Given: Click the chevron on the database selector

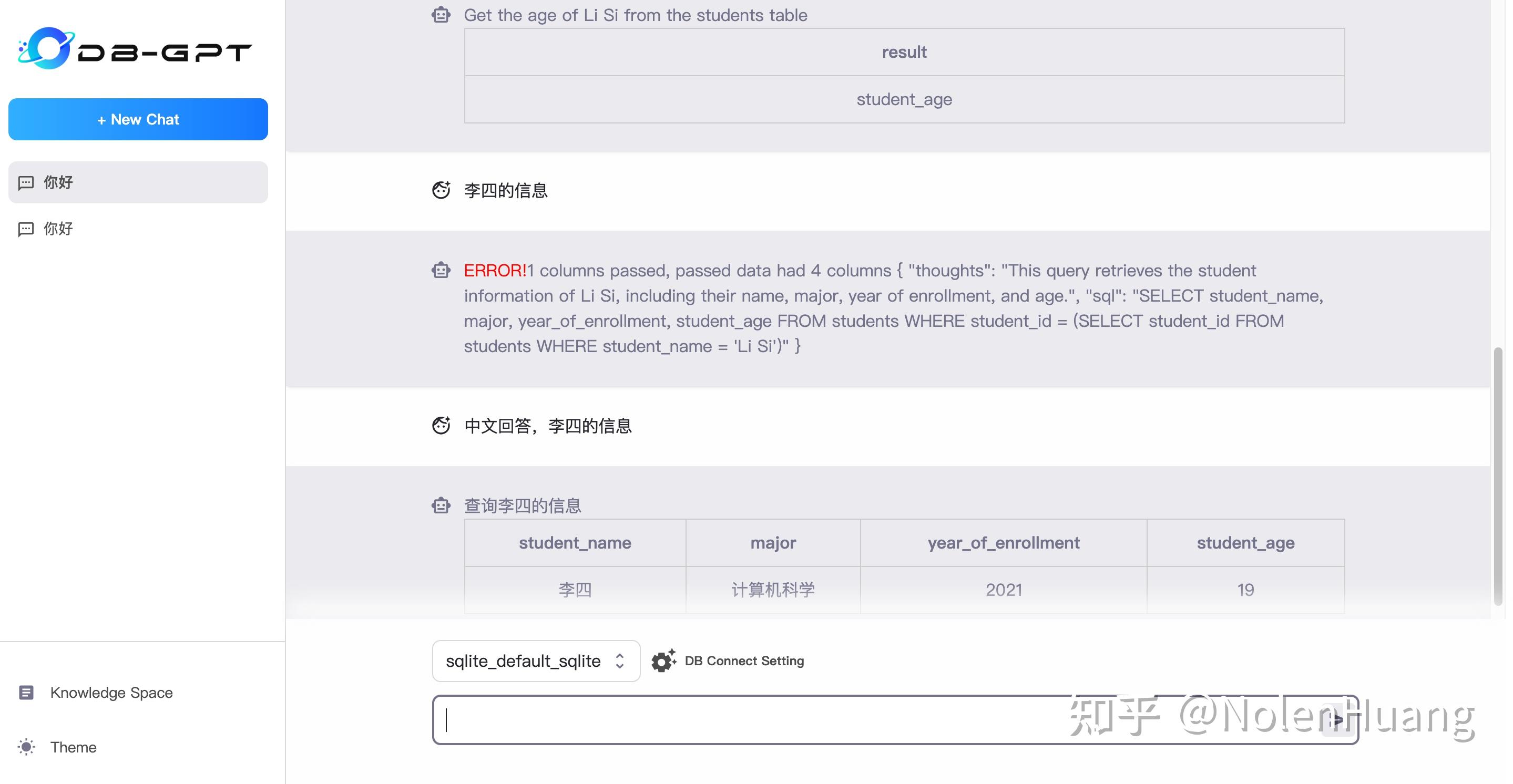Looking at the screenshot, I should (x=620, y=661).
